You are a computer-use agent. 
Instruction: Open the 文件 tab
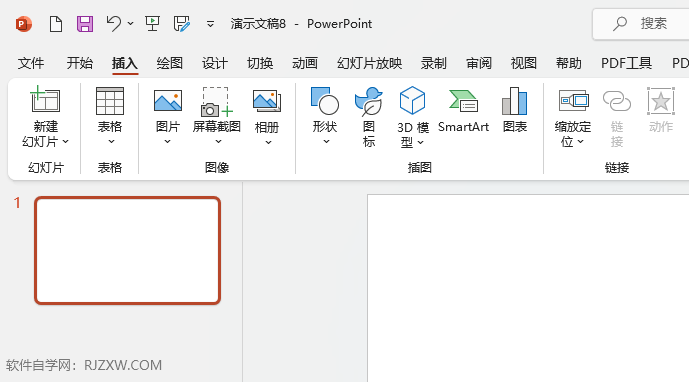pyautogui.click(x=31, y=63)
